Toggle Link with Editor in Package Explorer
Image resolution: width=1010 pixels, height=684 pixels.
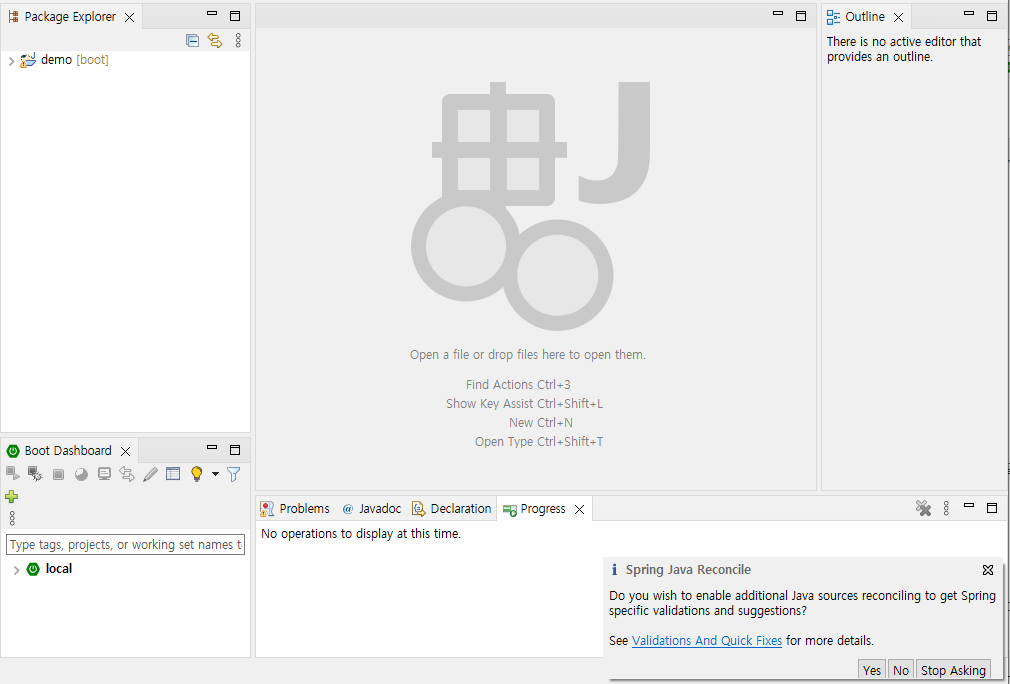tap(215, 41)
